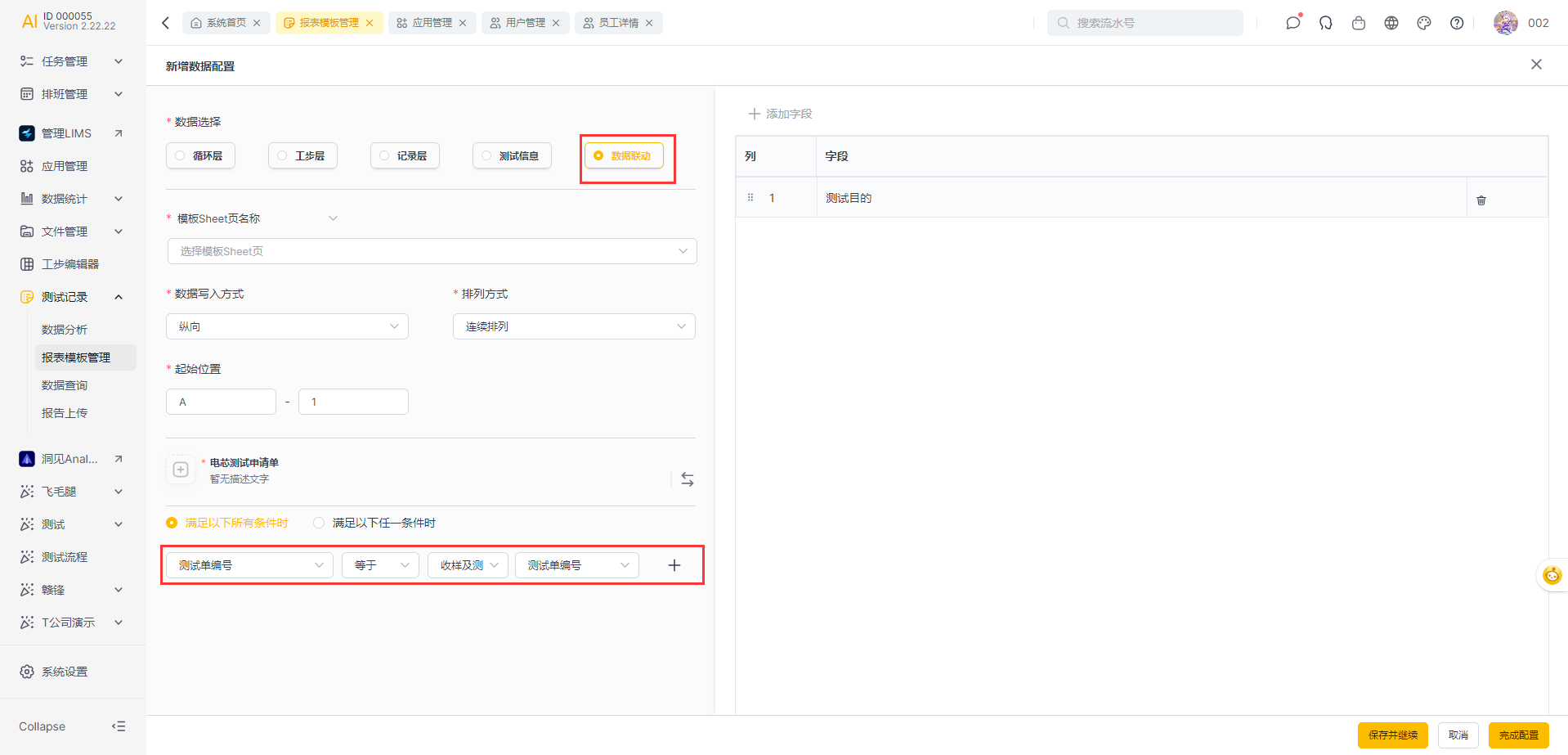The width and height of the screenshot is (1568, 755).
Task: Add a condition with the plus icon
Action: tap(674, 565)
